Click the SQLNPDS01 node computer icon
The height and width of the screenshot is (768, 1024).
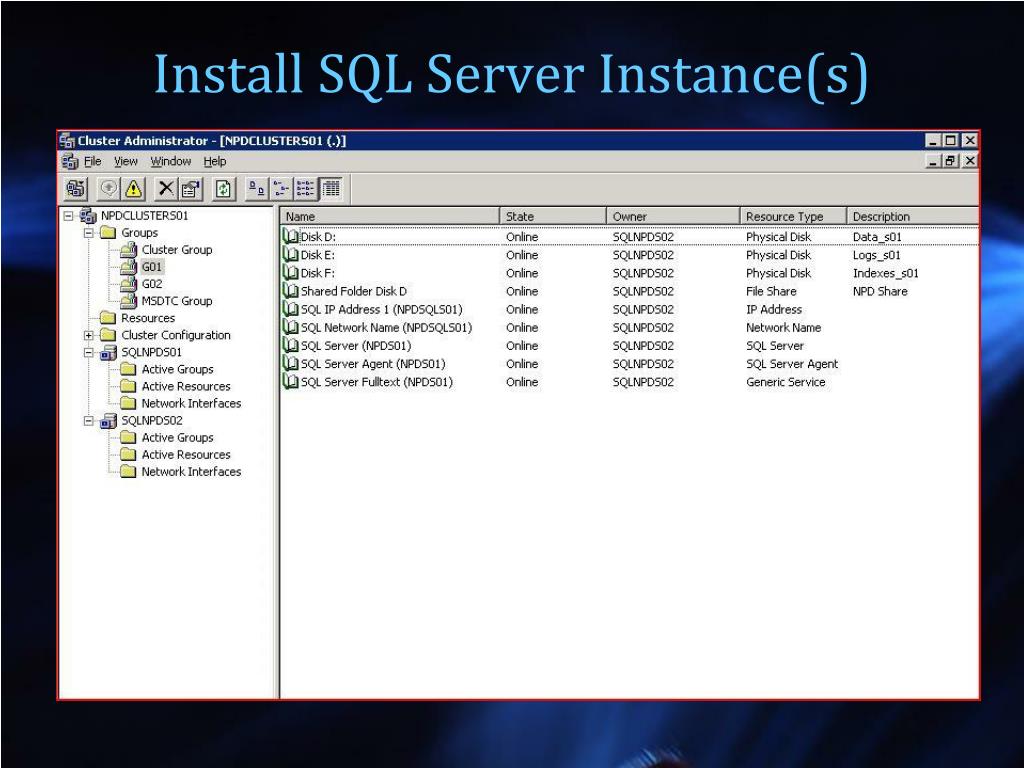[x=108, y=353]
